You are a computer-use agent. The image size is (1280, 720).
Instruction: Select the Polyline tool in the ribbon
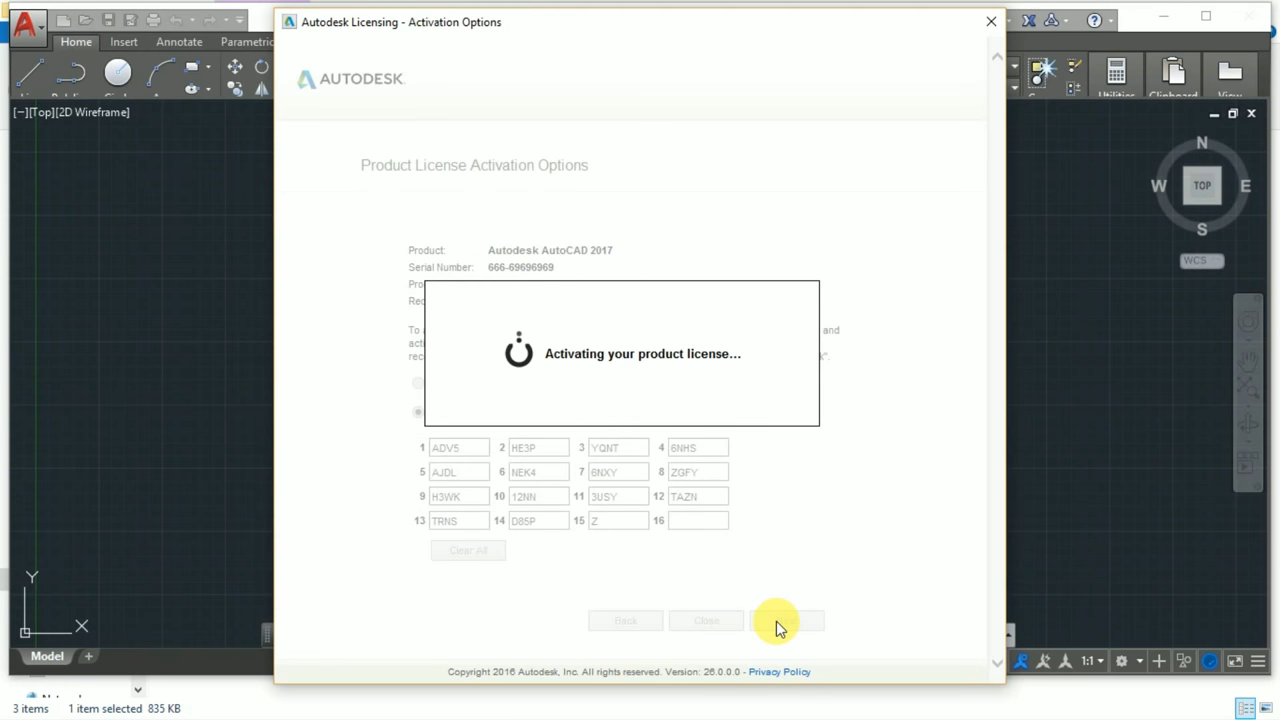pos(71,72)
